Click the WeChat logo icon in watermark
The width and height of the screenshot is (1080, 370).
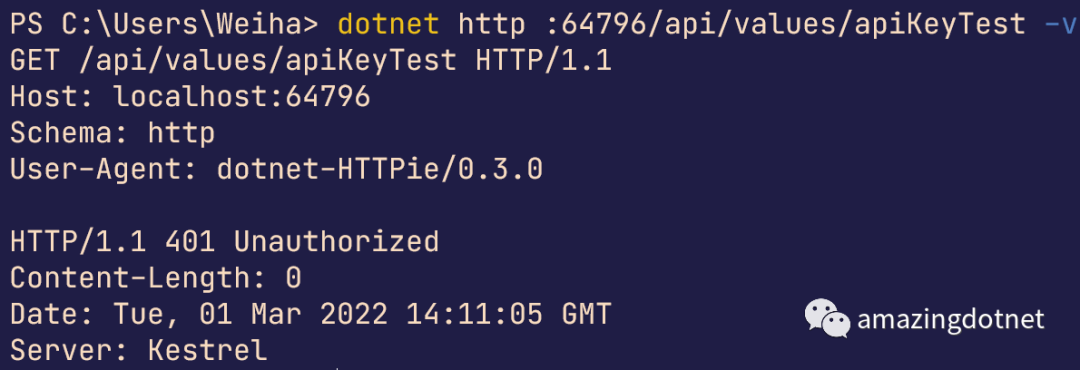[827, 318]
